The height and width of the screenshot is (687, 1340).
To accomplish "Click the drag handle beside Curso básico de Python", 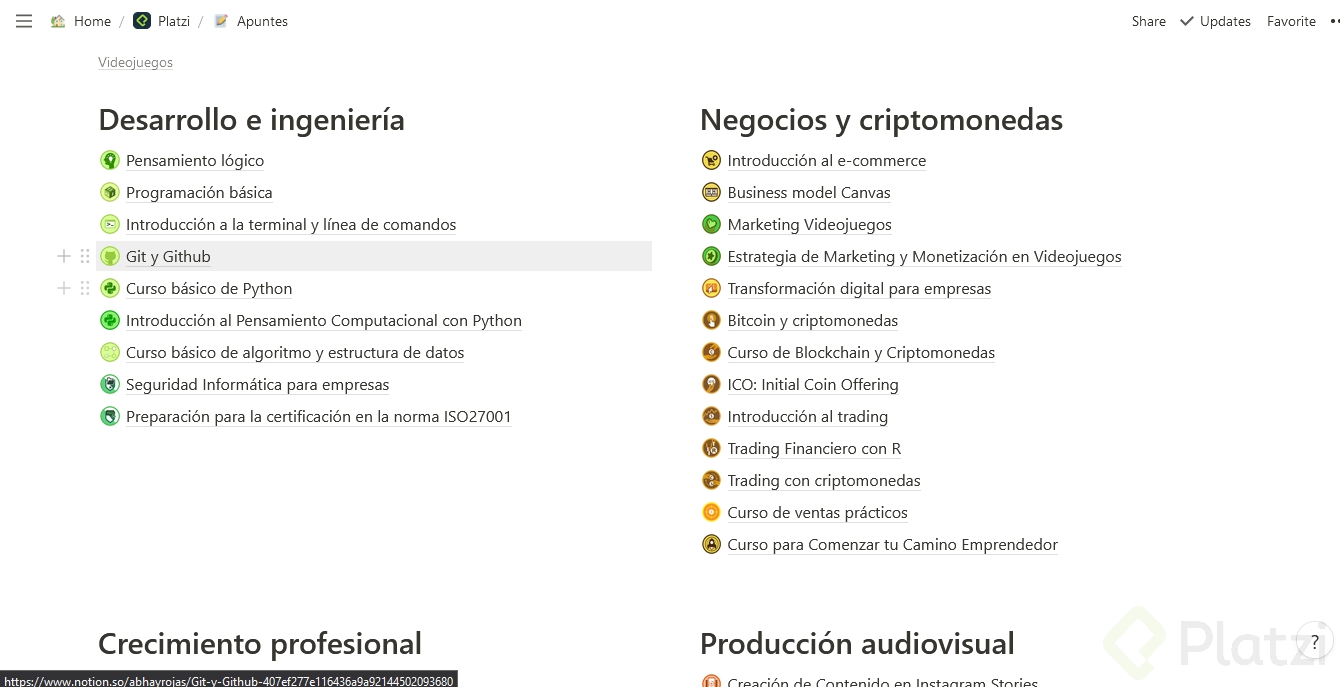I will click(85, 289).
